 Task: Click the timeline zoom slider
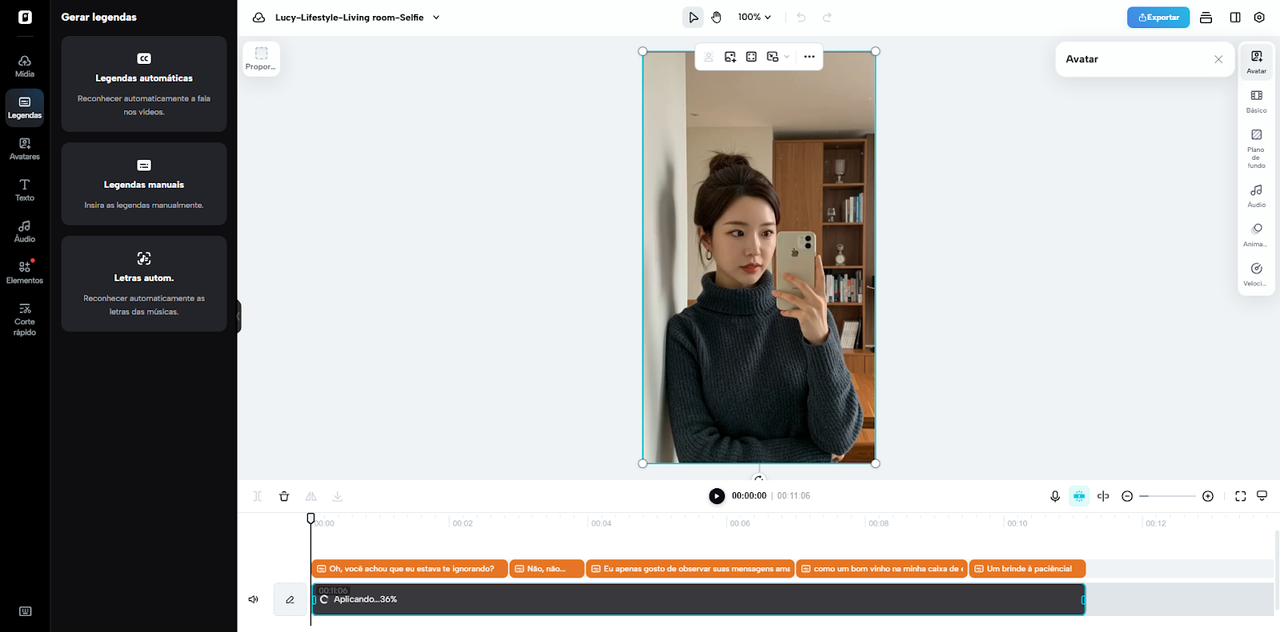coord(1167,496)
